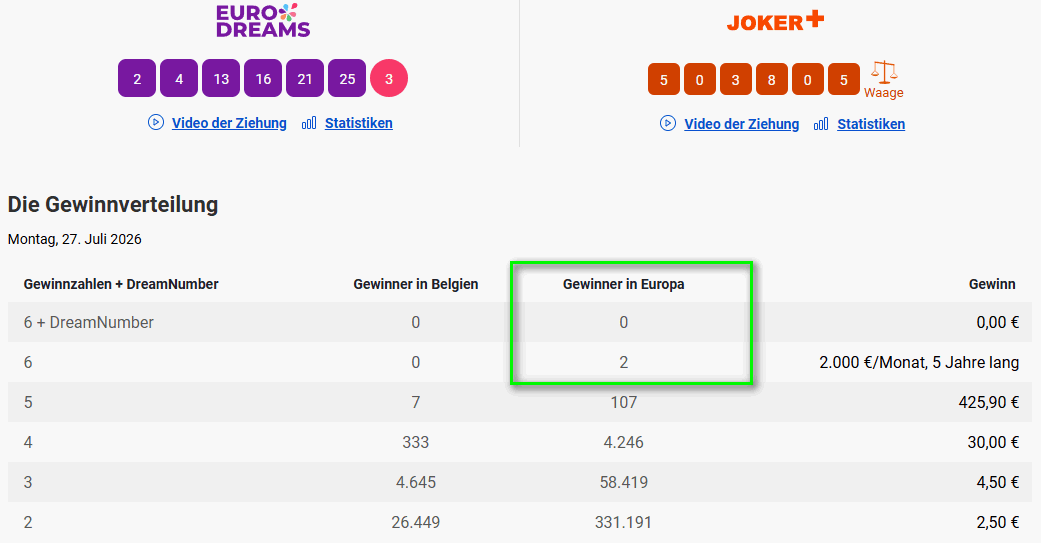Click the EuroDreams statistics bar chart icon
The height and width of the screenshot is (543, 1041).
[309, 123]
